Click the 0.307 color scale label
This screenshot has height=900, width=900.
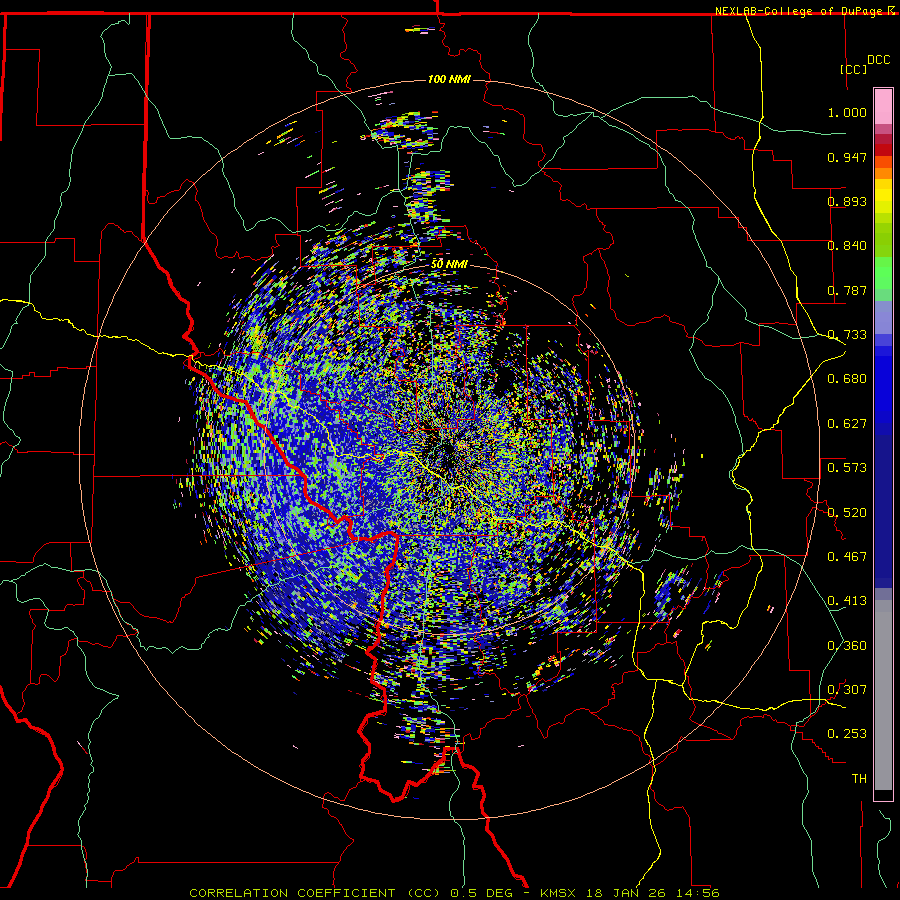point(847,690)
